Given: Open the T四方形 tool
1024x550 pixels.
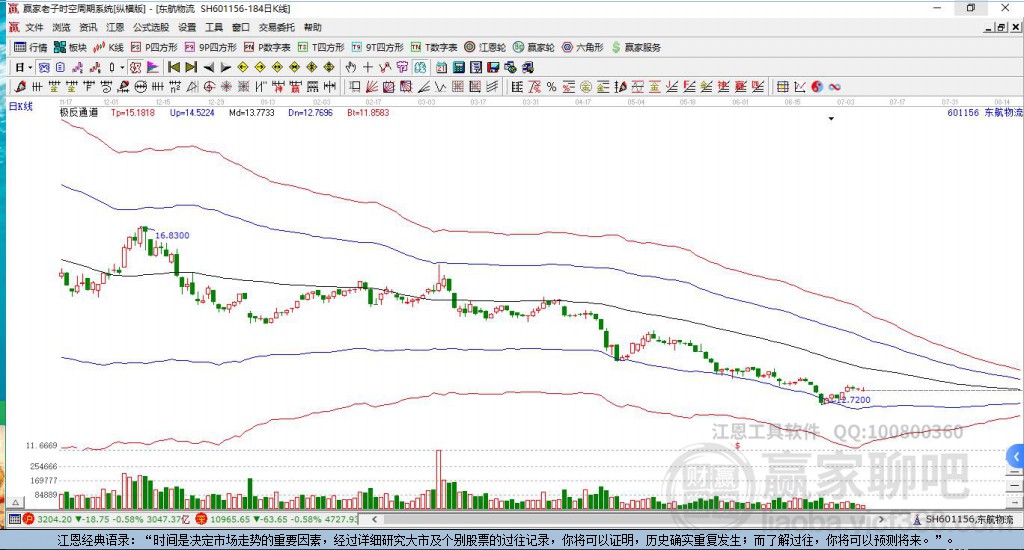Looking at the screenshot, I should [321, 47].
